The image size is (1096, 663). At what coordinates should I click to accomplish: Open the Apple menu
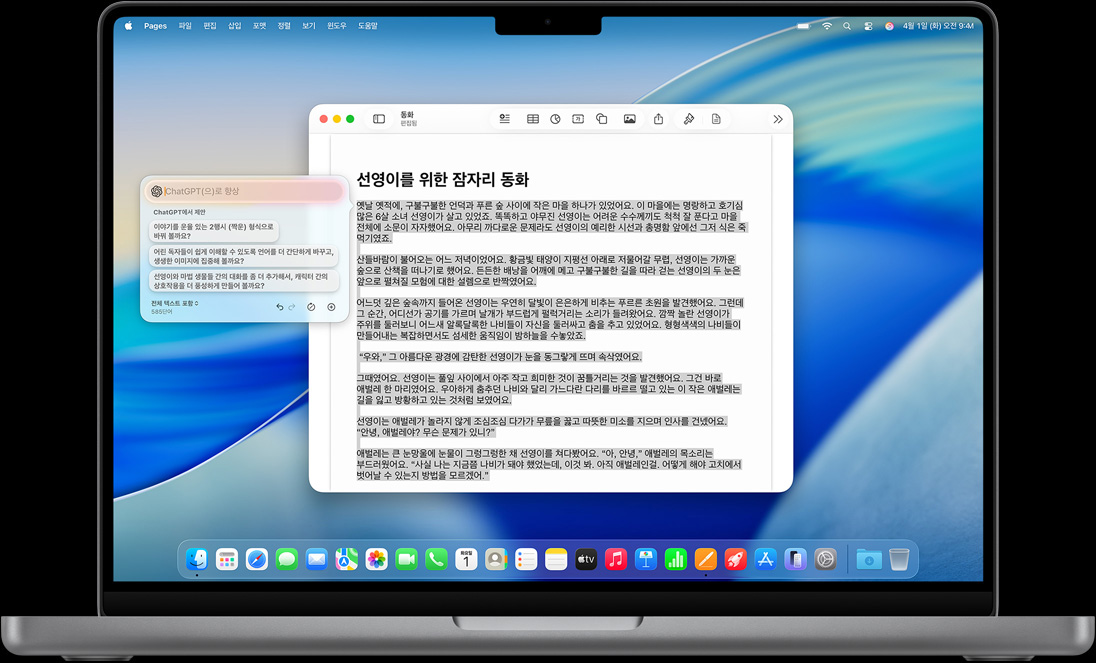[128, 26]
